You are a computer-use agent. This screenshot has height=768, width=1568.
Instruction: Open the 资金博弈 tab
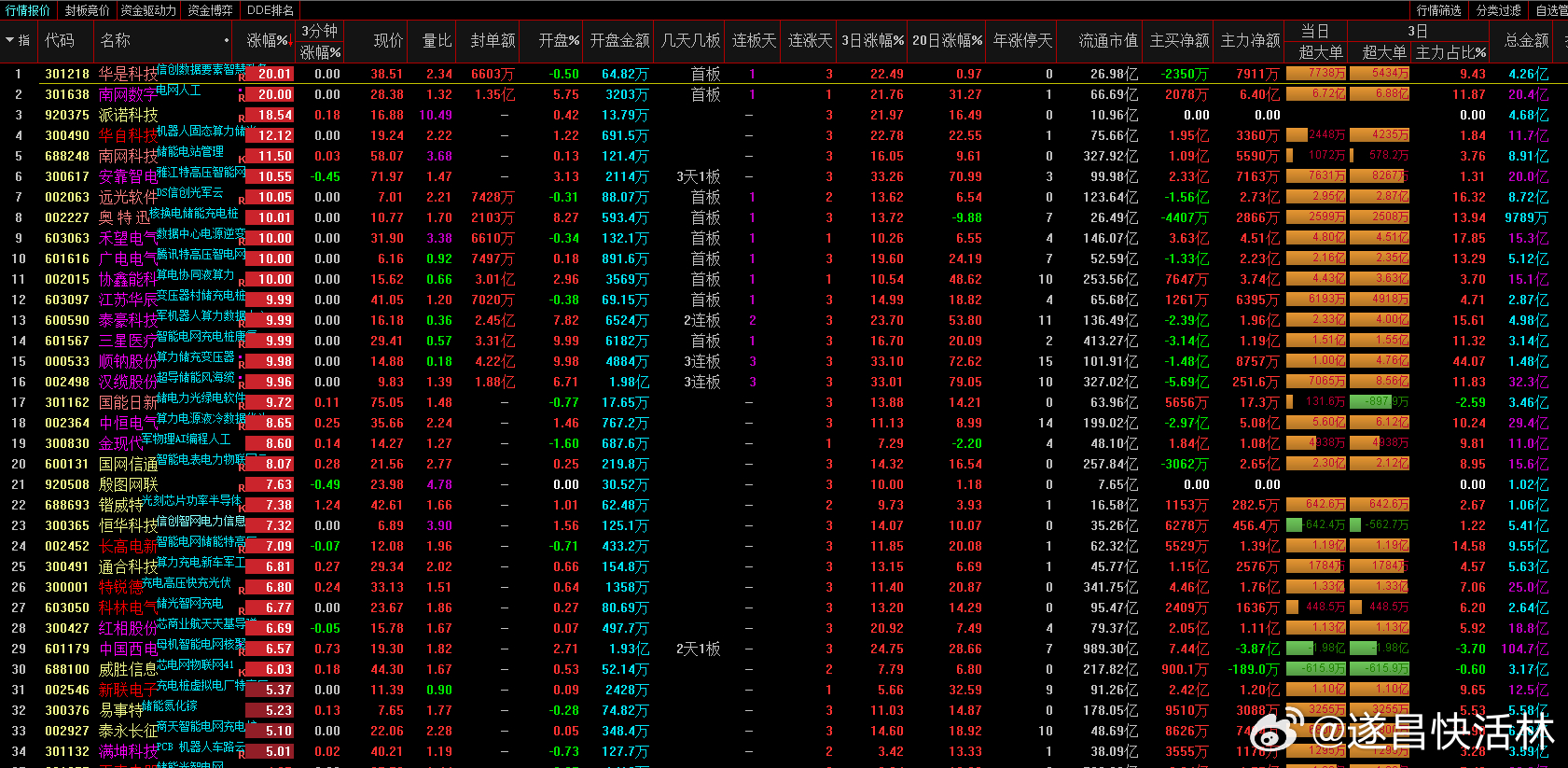210,10
